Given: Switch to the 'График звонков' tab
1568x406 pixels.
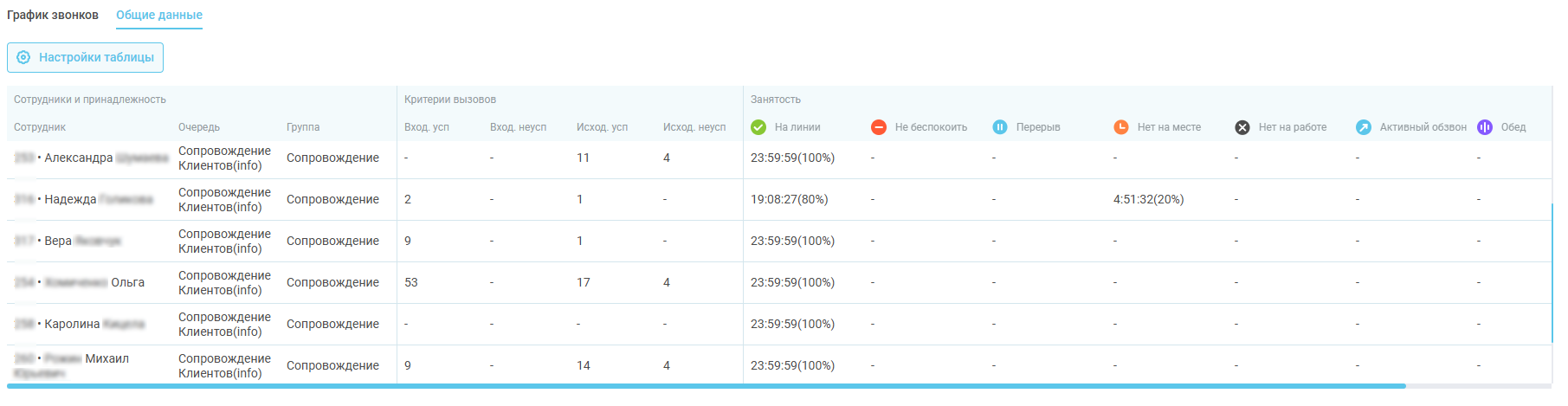Looking at the screenshot, I should (53, 15).
